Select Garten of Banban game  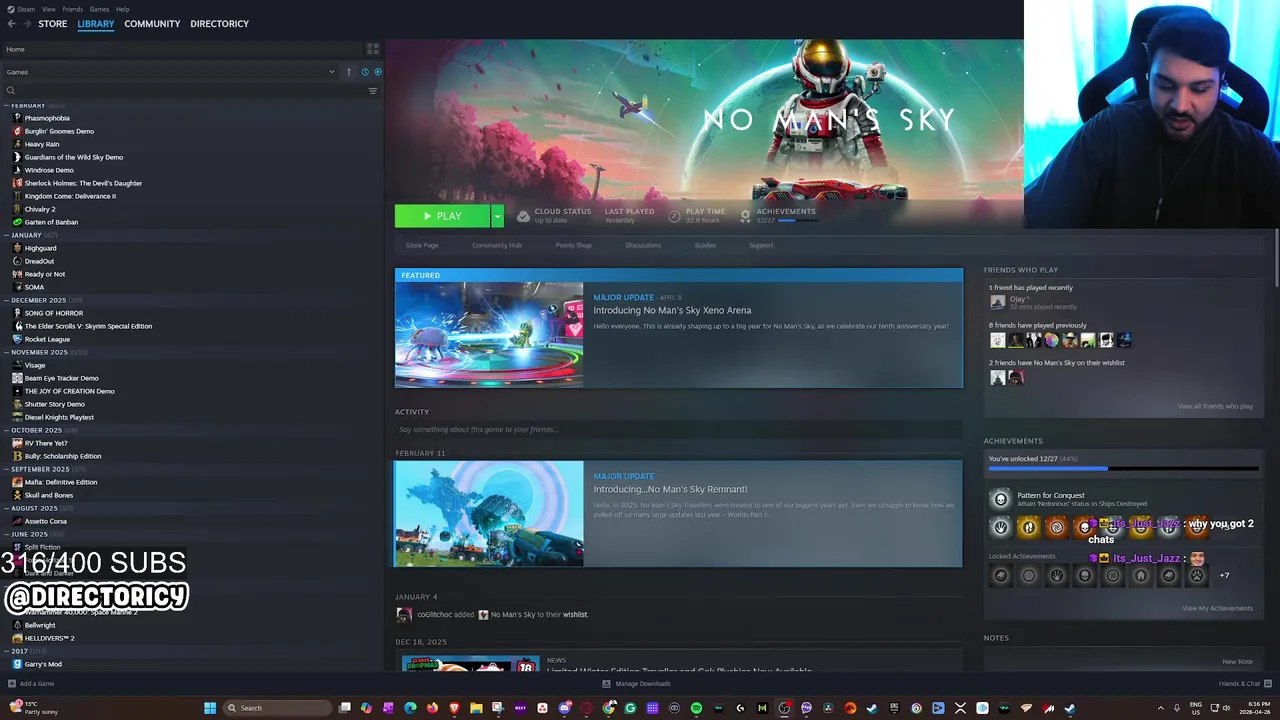[x=51, y=222]
